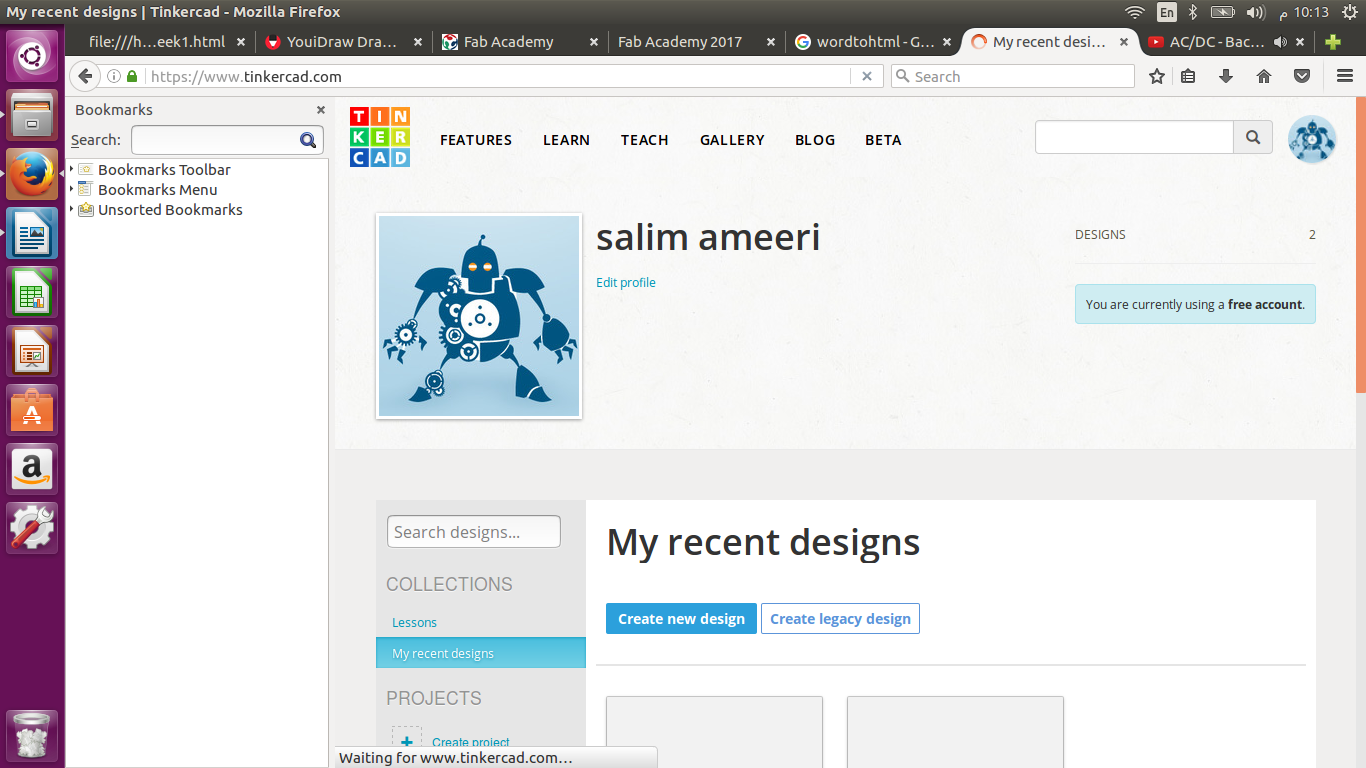Expand the Unsorted Bookmarks folder
This screenshot has height=768, width=1366.
point(72,210)
